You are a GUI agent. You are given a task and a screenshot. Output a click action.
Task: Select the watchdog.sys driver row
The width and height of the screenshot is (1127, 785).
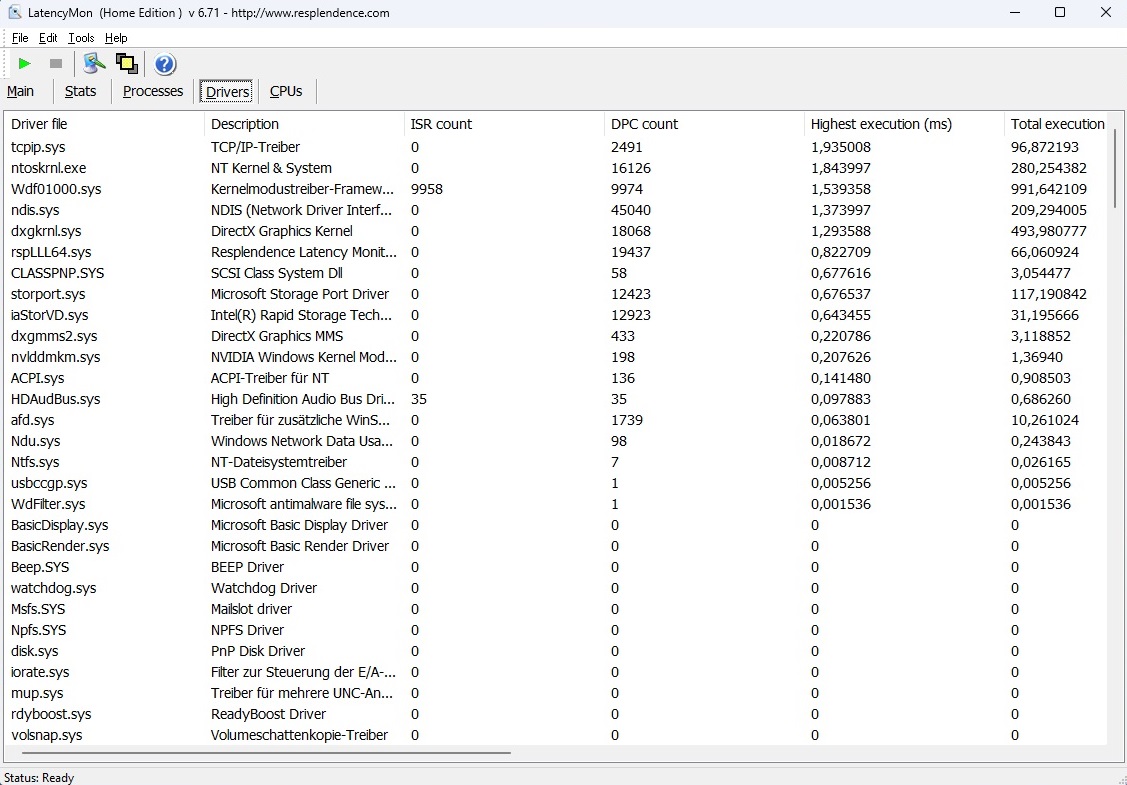coord(556,587)
